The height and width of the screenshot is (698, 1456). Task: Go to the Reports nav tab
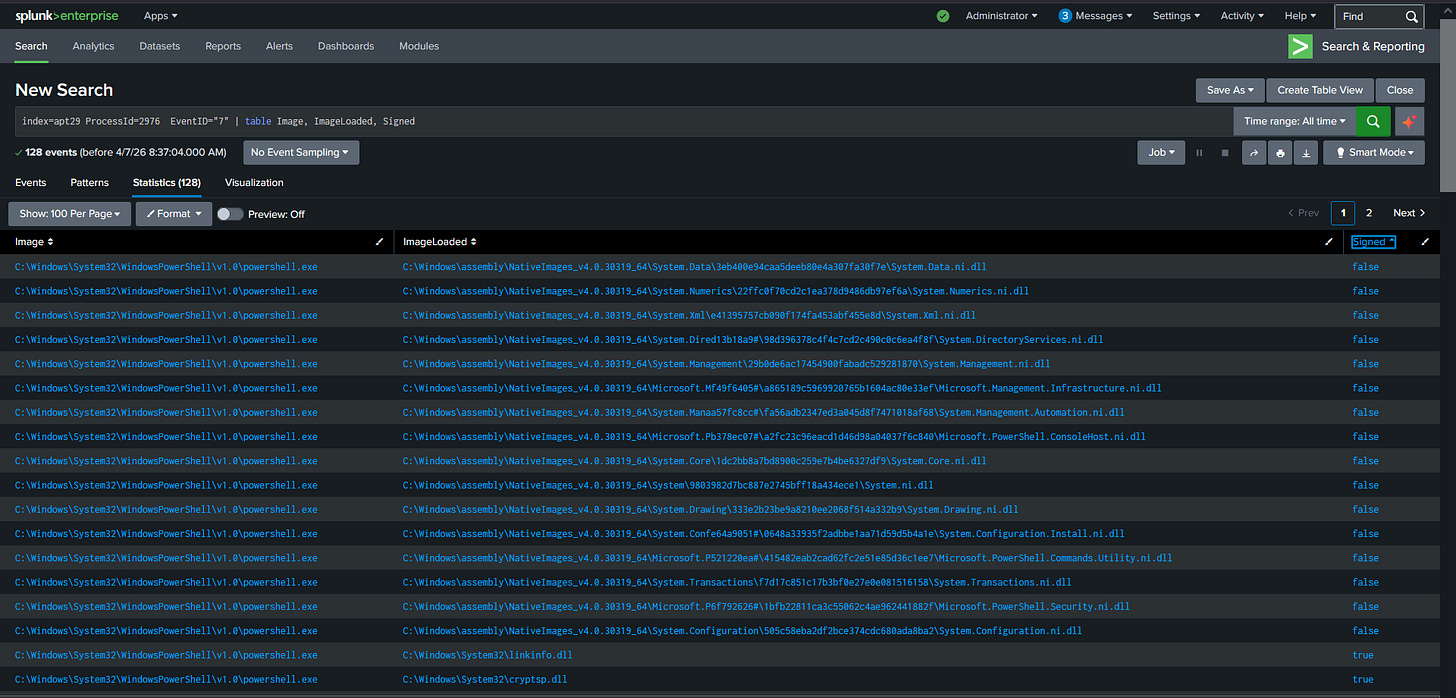pos(223,46)
